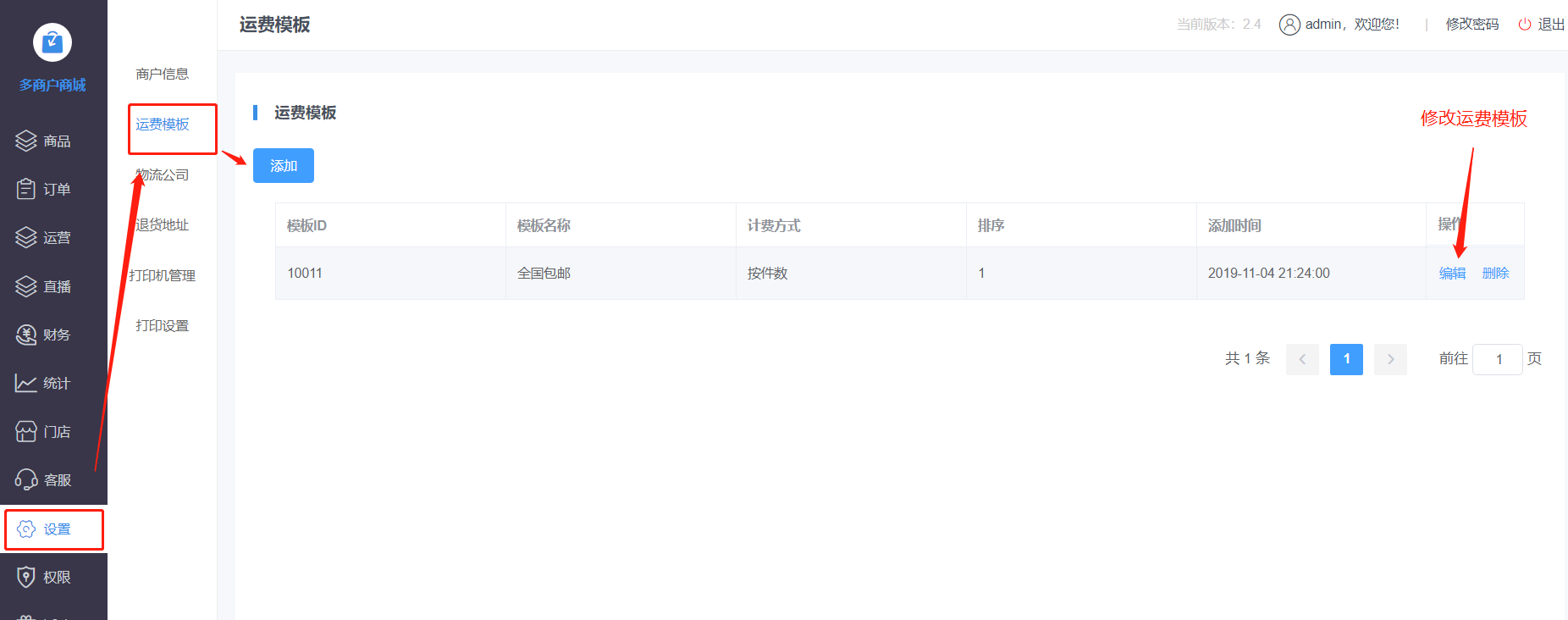Click the 订单 clipboard icon
Image resolution: width=1568 pixels, height=620 pixels.
point(26,189)
